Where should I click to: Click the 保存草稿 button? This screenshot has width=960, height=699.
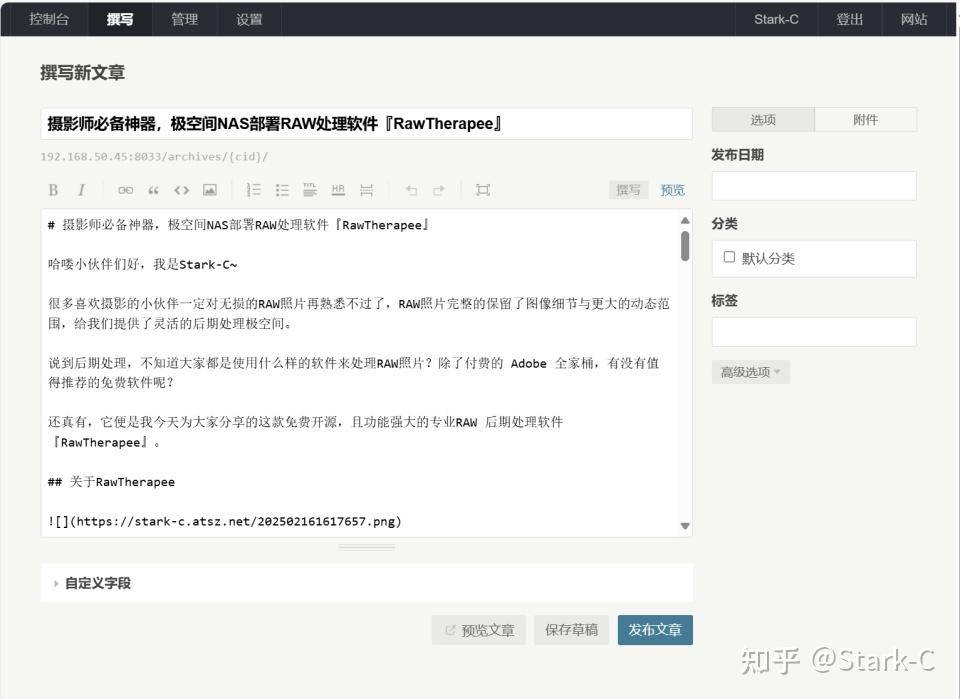click(x=571, y=630)
